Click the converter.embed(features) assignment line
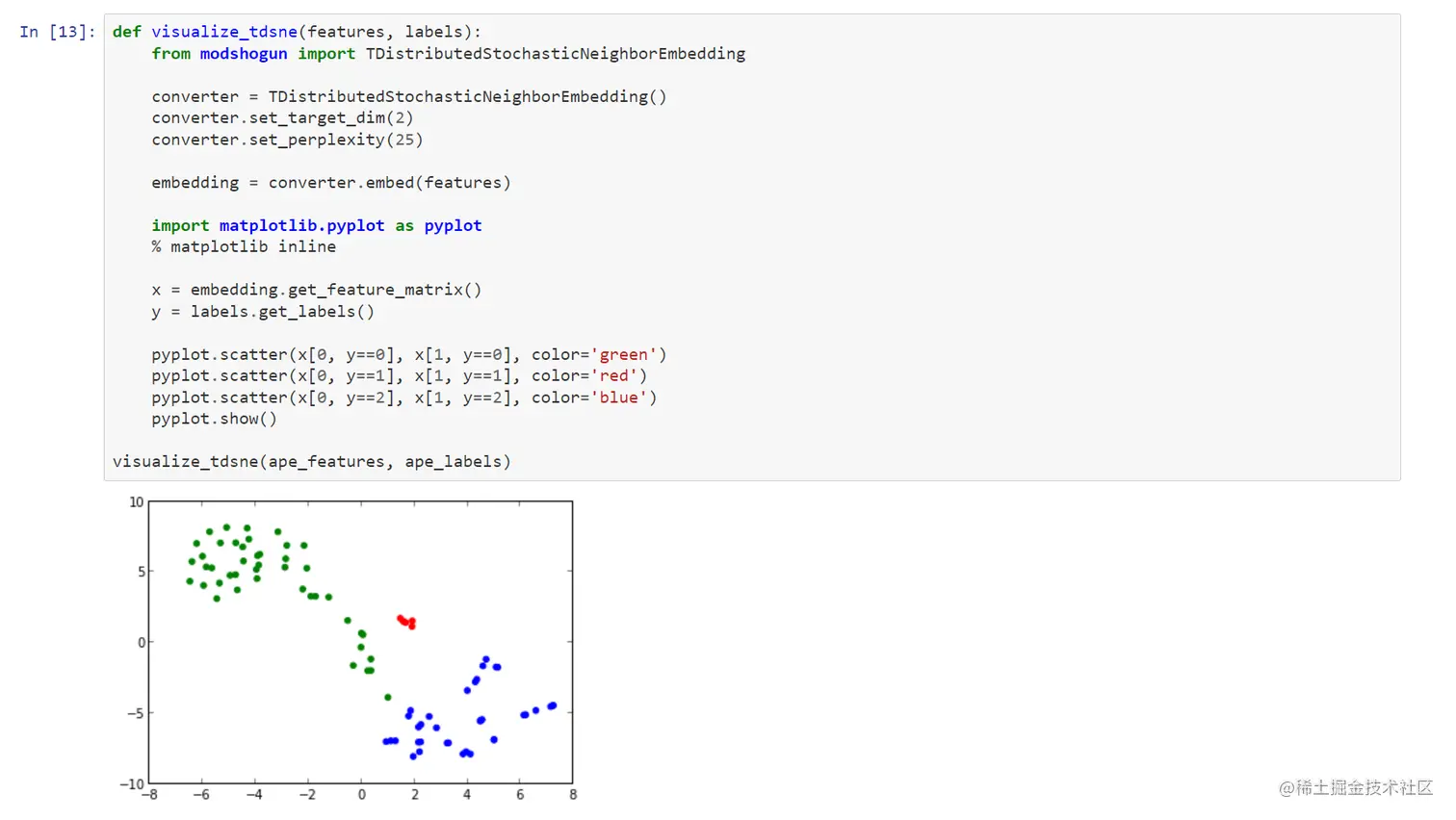This screenshot has width=1456, height=820. point(330,182)
